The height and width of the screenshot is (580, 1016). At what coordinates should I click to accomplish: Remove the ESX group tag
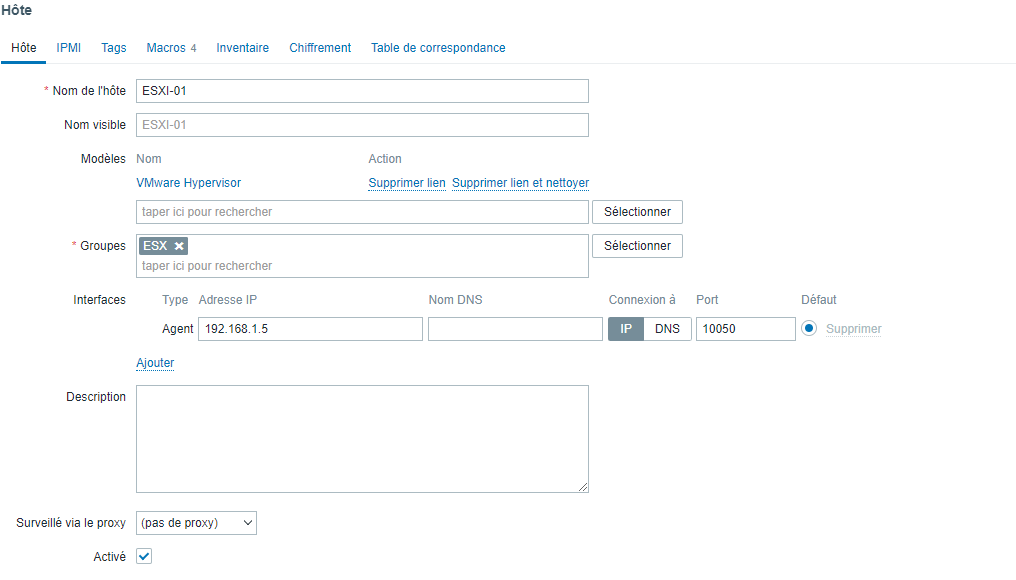coord(179,246)
